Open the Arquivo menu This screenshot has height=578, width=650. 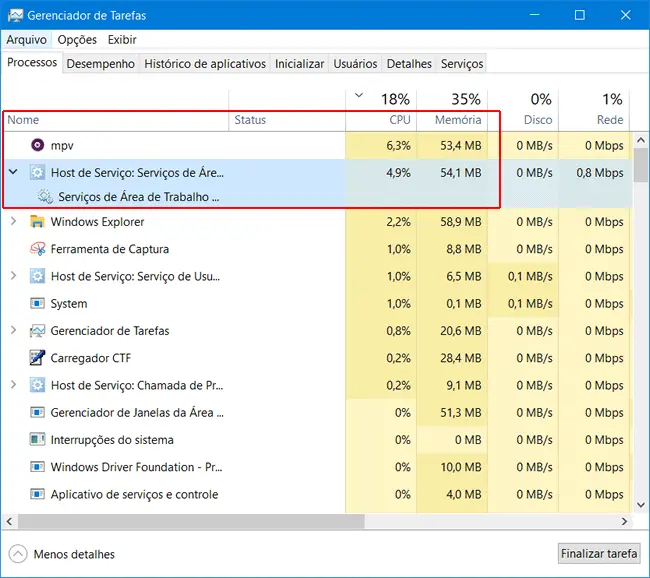point(26,40)
